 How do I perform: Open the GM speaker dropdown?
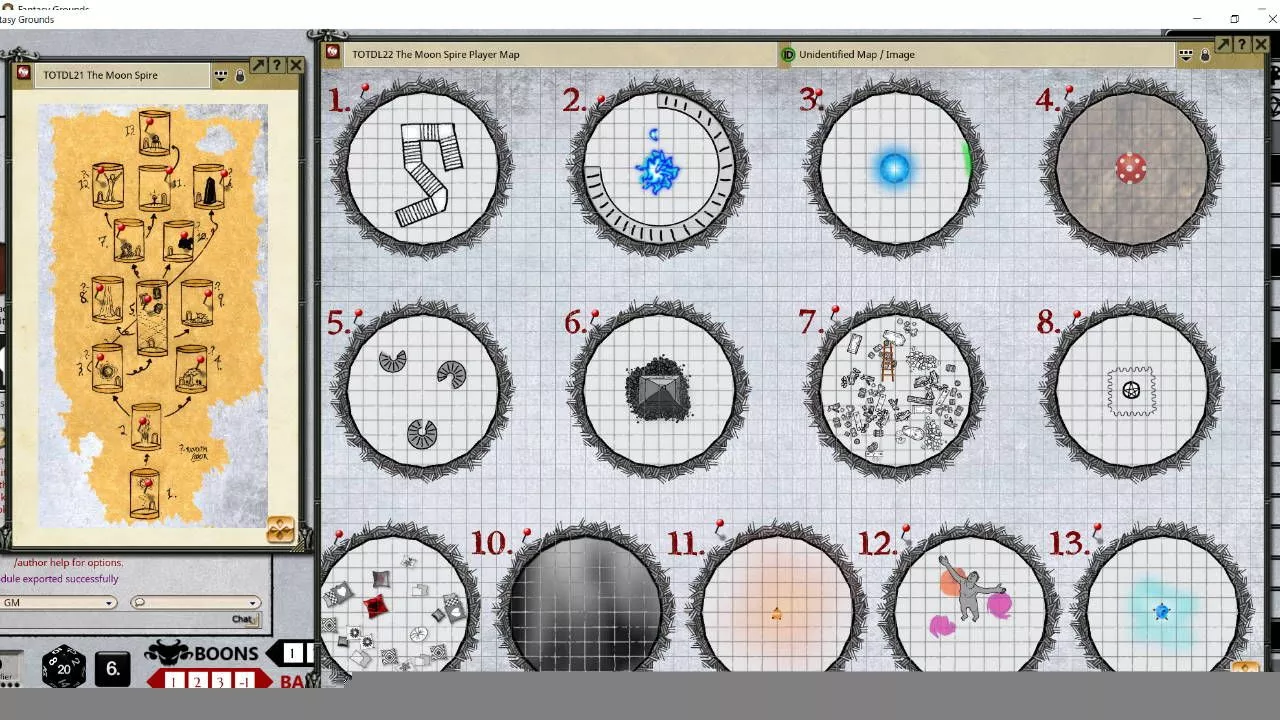(57, 602)
